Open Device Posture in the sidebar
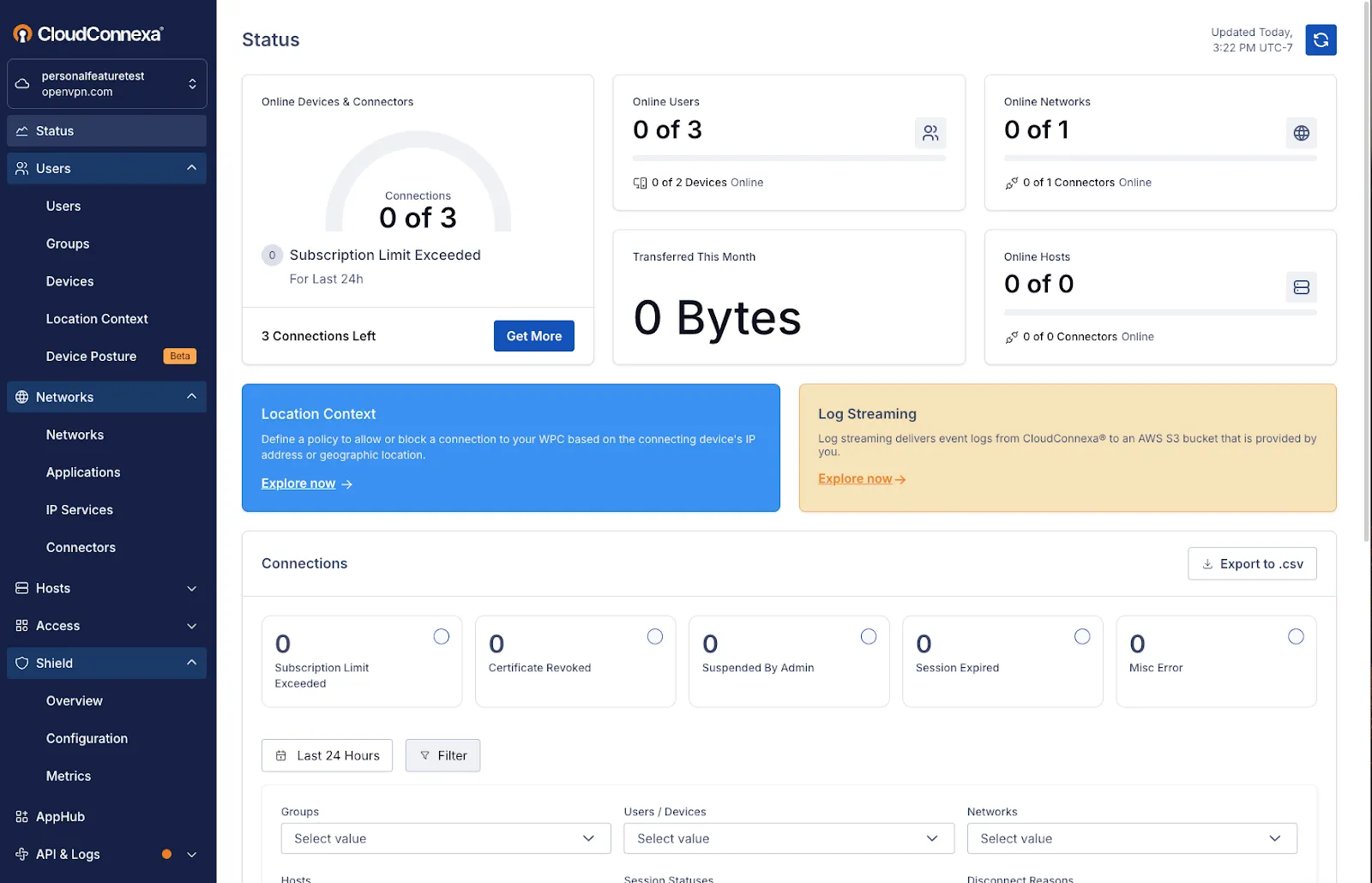This screenshot has height=883, width=1372. pyautogui.click(x=91, y=357)
